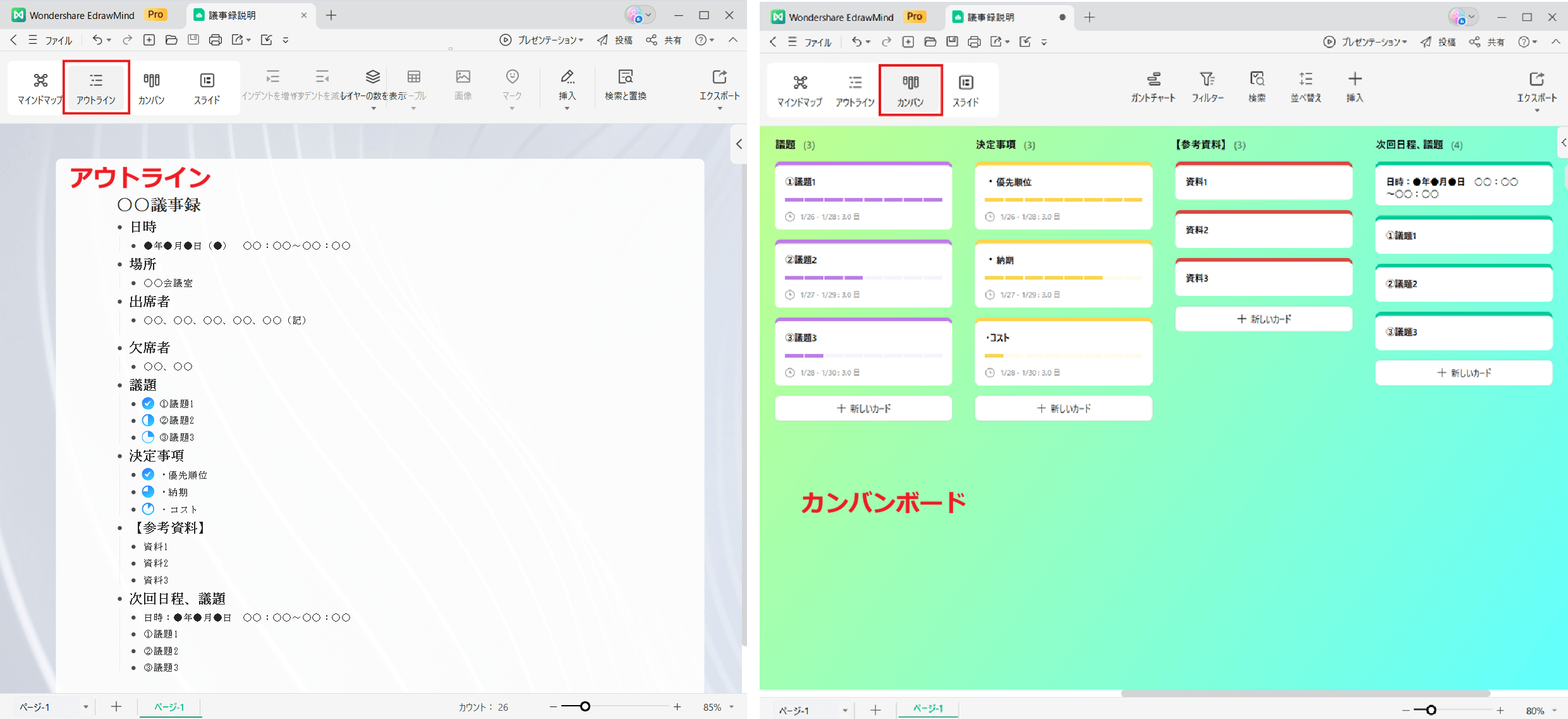Select the ページ-1 tab in Kanban window
The image size is (1568, 719).
click(x=927, y=709)
